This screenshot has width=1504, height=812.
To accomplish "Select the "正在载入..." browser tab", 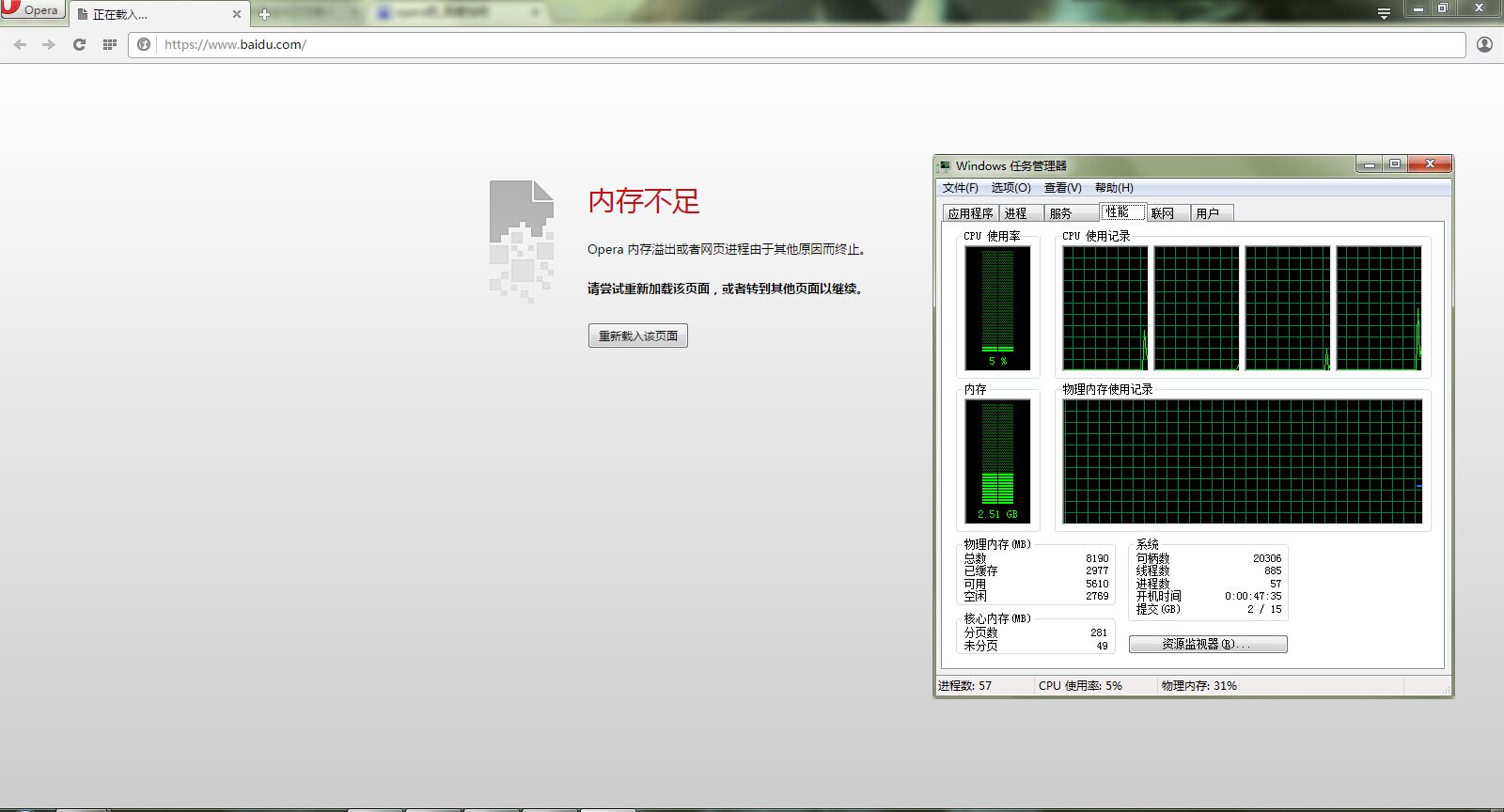I will click(x=158, y=14).
